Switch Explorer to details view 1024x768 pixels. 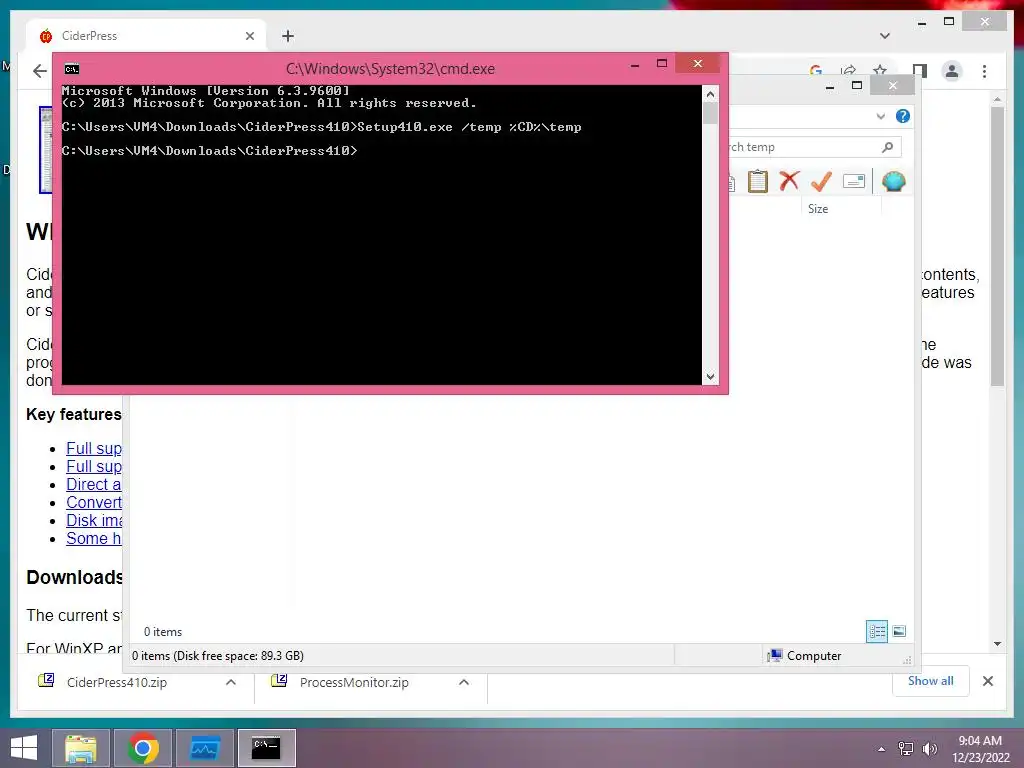tap(876, 631)
